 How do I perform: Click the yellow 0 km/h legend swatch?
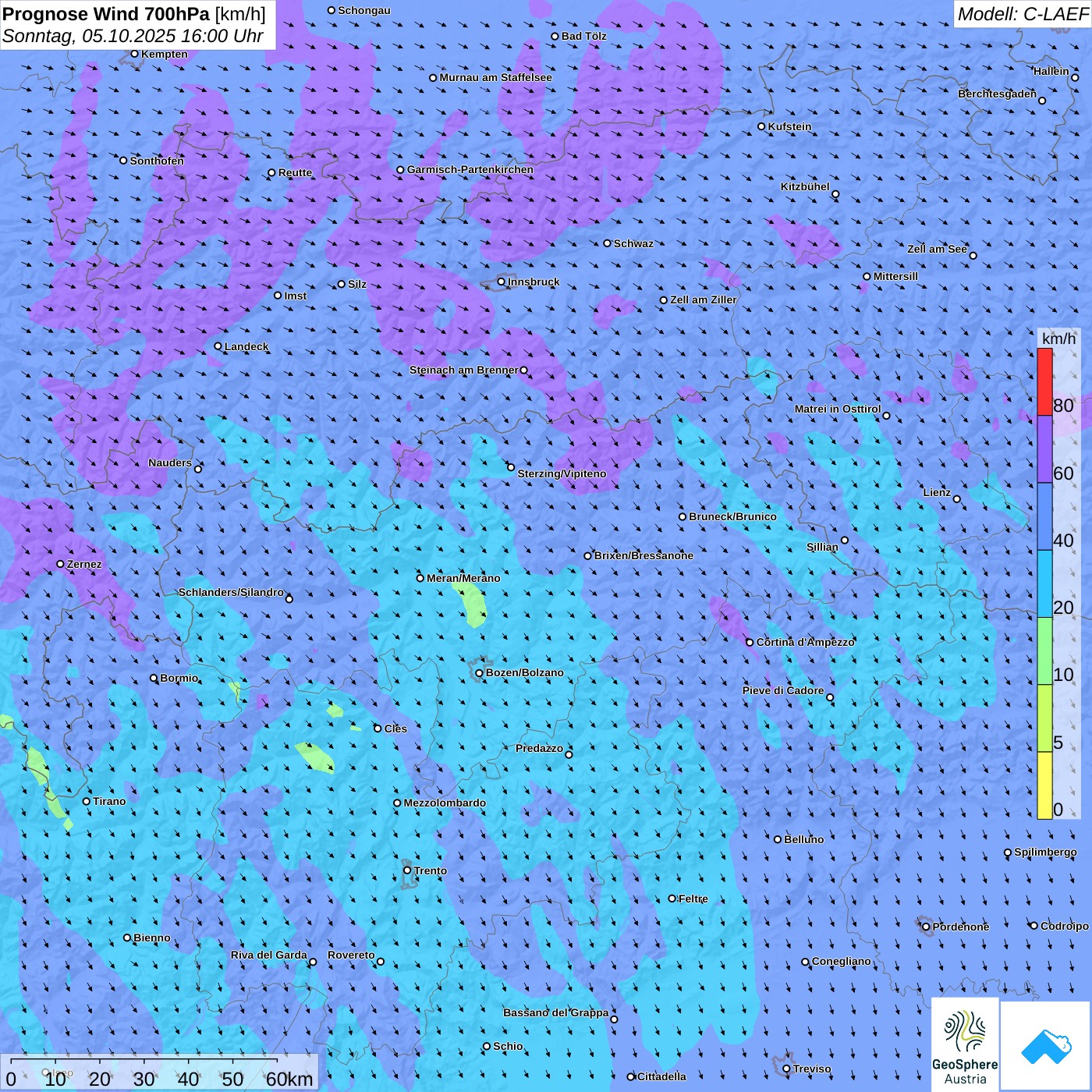(x=1044, y=785)
